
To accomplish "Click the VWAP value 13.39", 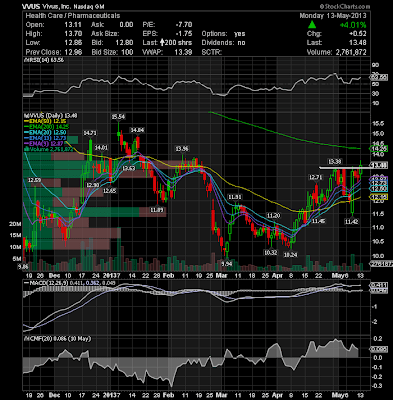I will point(184,52).
